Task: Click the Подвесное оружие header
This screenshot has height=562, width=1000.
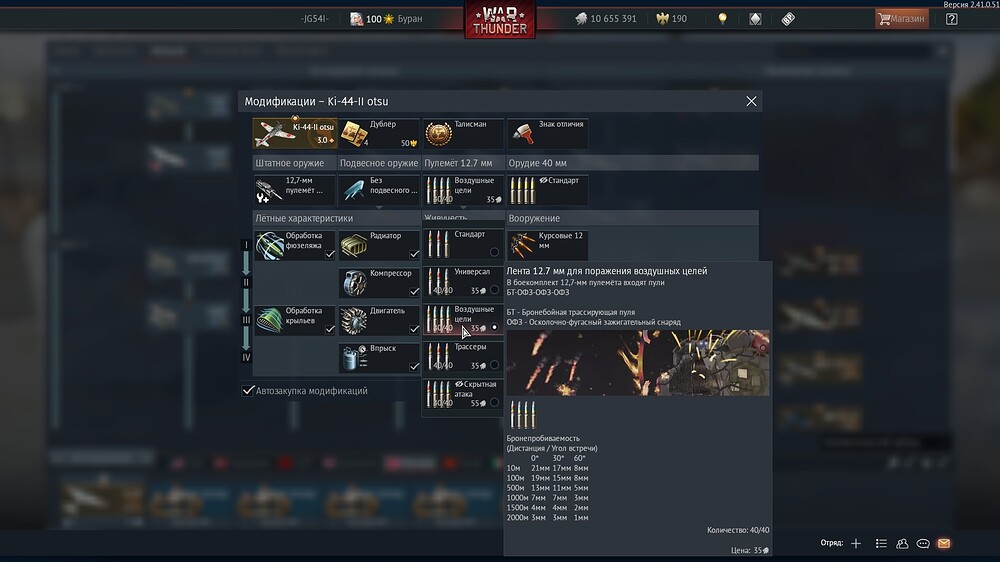Action: 379,163
